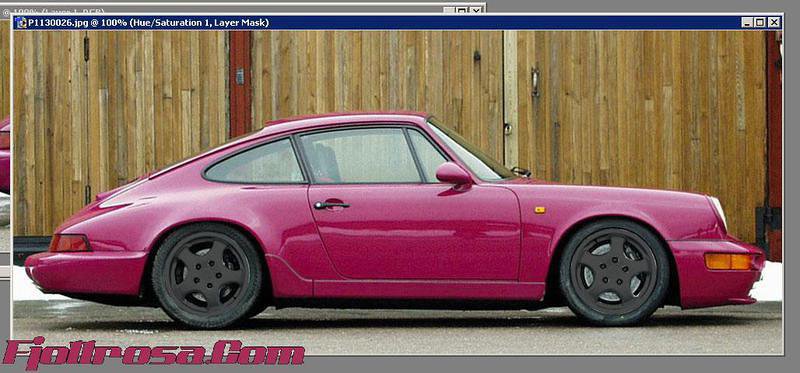
Task: Click the rear wheel hub on the canvas
Action: tap(208, 275)
